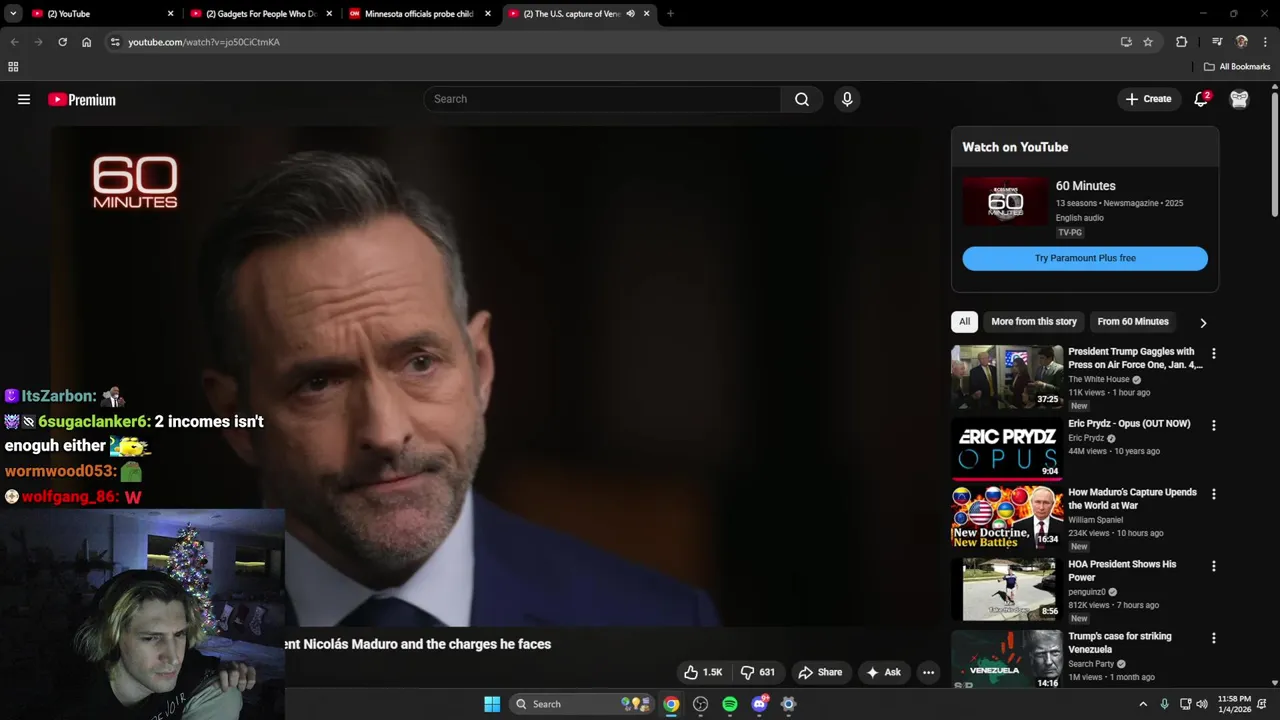Open the All Bookmarks folder
Image resolution: width=1280 pixels, height=720 pixels.
click(x=1237, y=67)
